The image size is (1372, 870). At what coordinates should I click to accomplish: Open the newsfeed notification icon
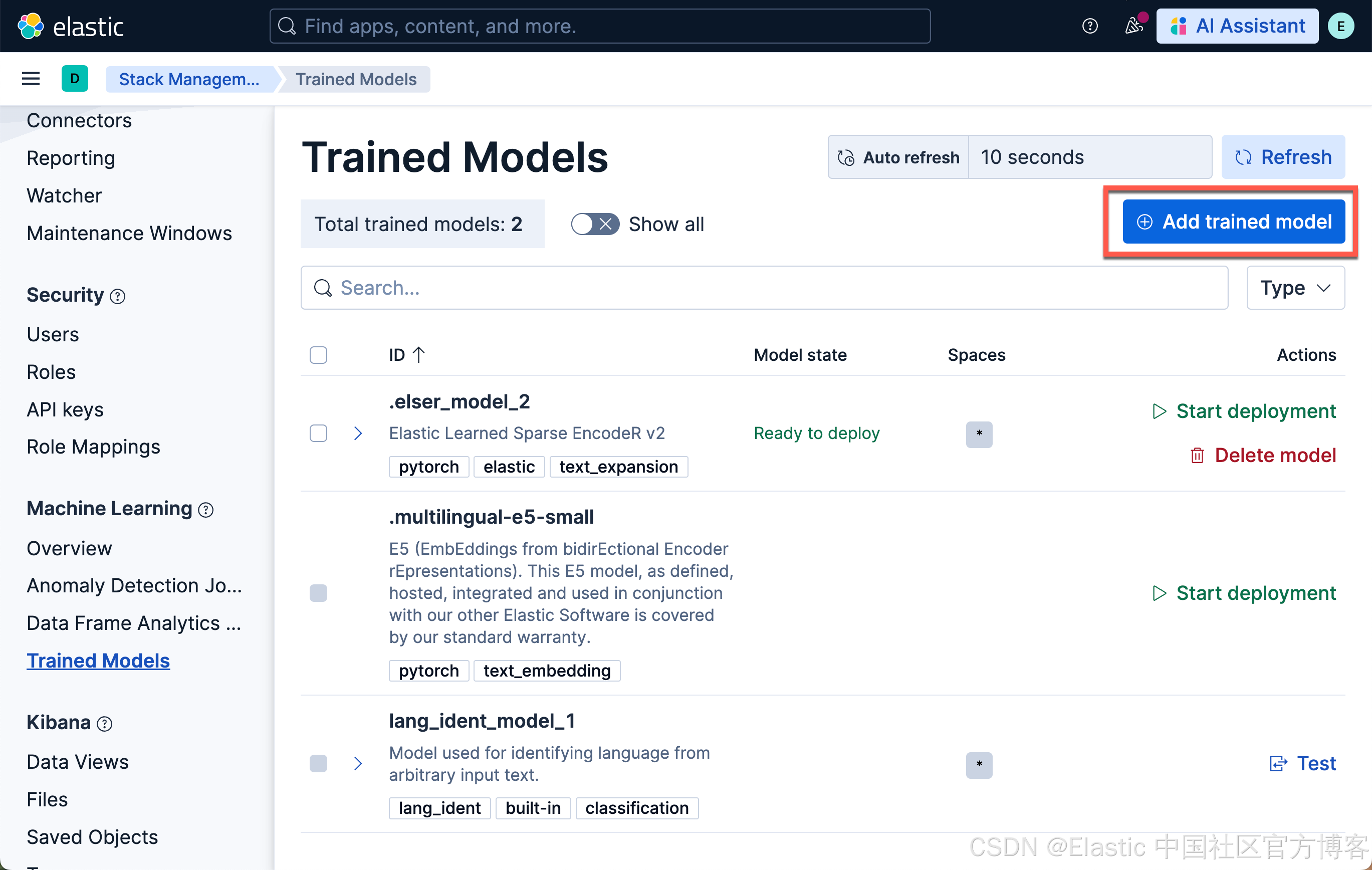1133,26
